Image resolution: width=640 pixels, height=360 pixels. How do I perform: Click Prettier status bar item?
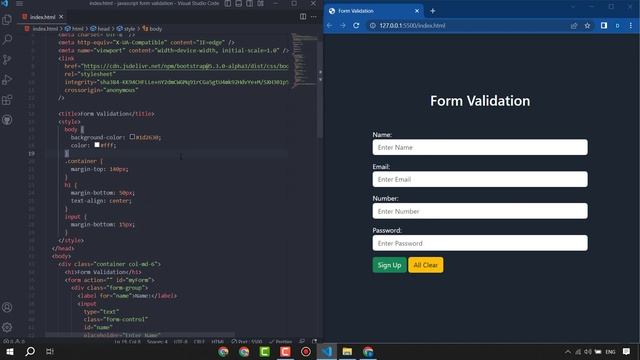pos(280,342)
